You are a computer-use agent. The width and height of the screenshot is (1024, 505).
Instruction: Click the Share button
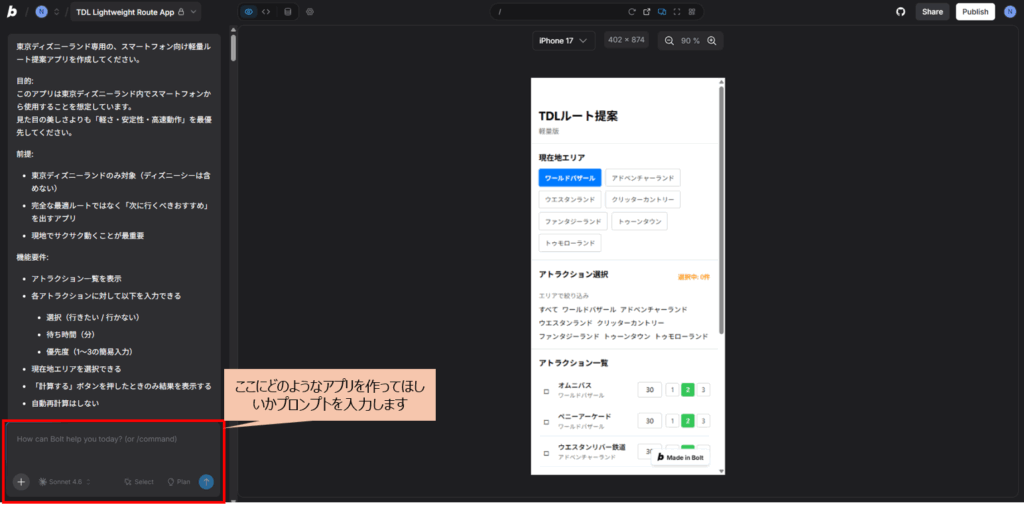click(x=932, y=12)
